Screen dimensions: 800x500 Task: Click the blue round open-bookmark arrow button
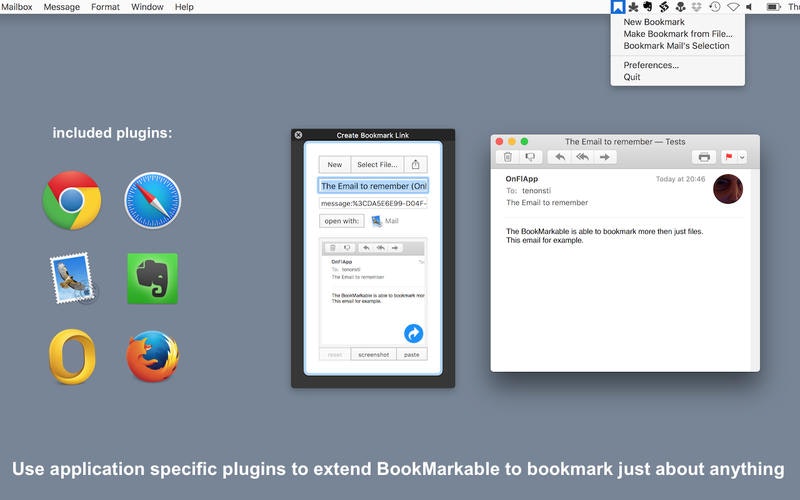[413, 333]
